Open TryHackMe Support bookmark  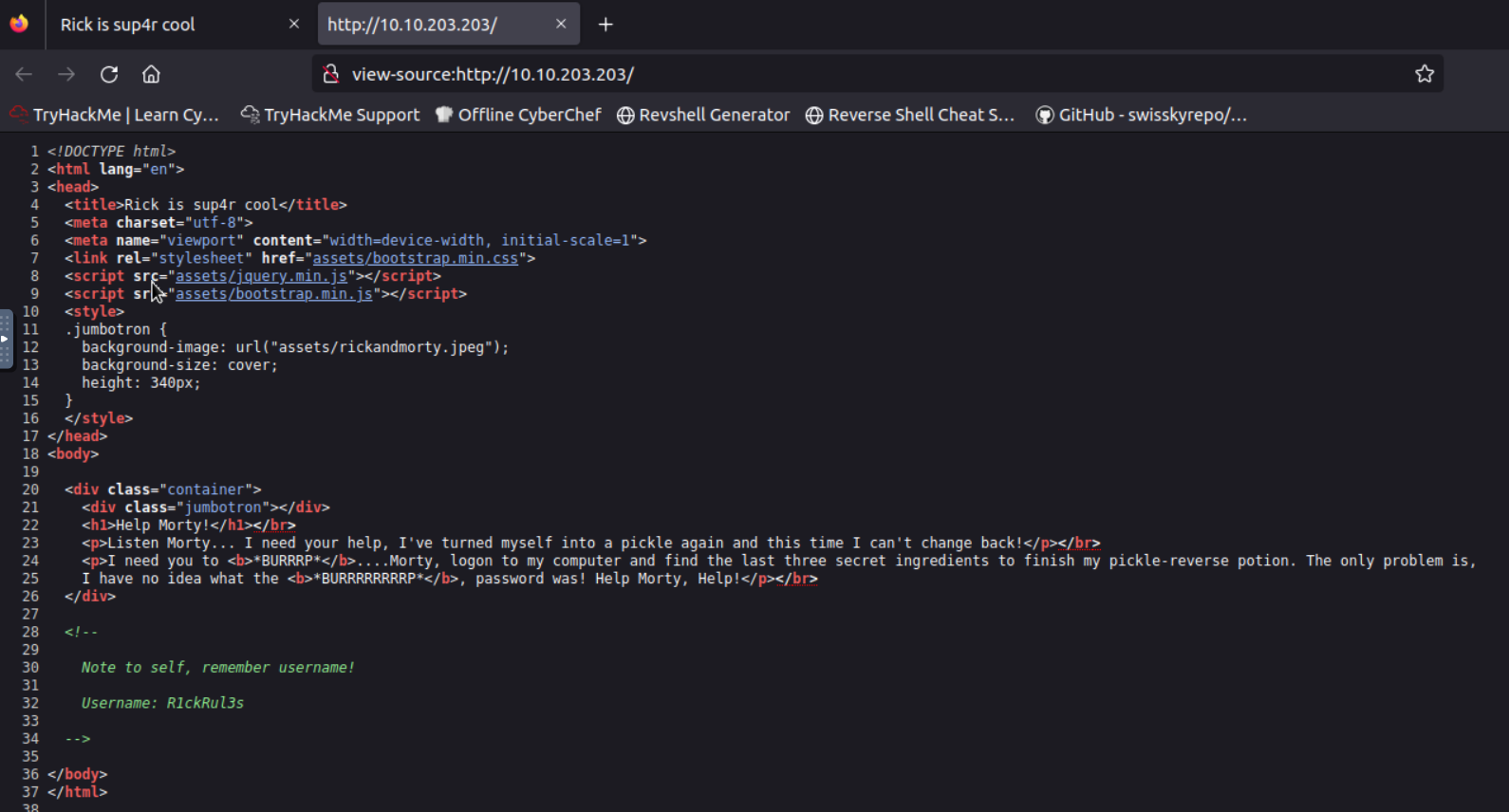329,115
